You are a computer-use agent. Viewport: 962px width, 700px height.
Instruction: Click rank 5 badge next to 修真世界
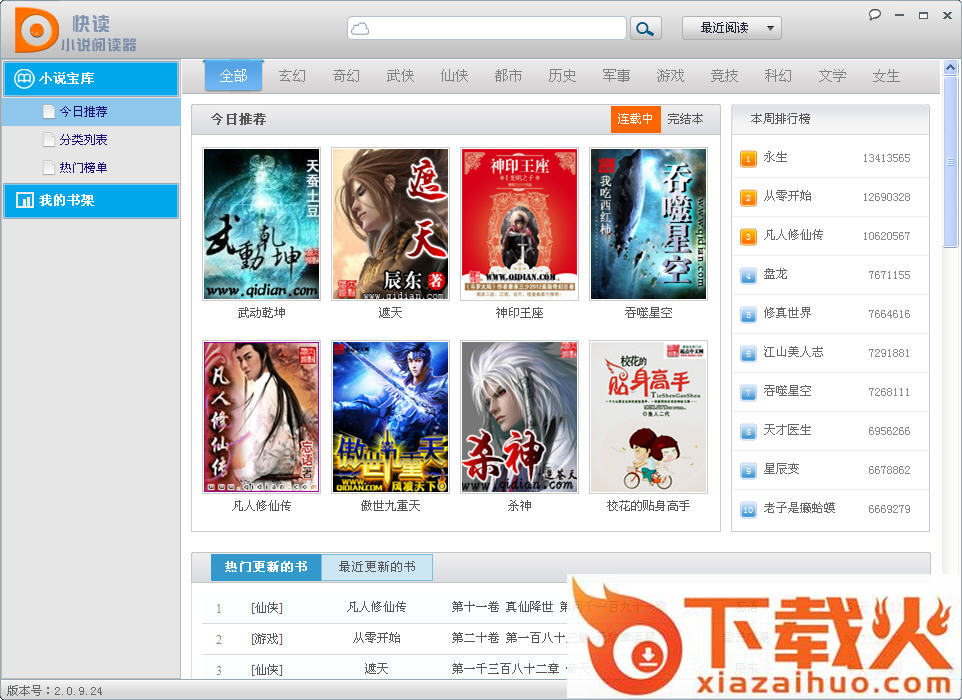tap(748, 315)
